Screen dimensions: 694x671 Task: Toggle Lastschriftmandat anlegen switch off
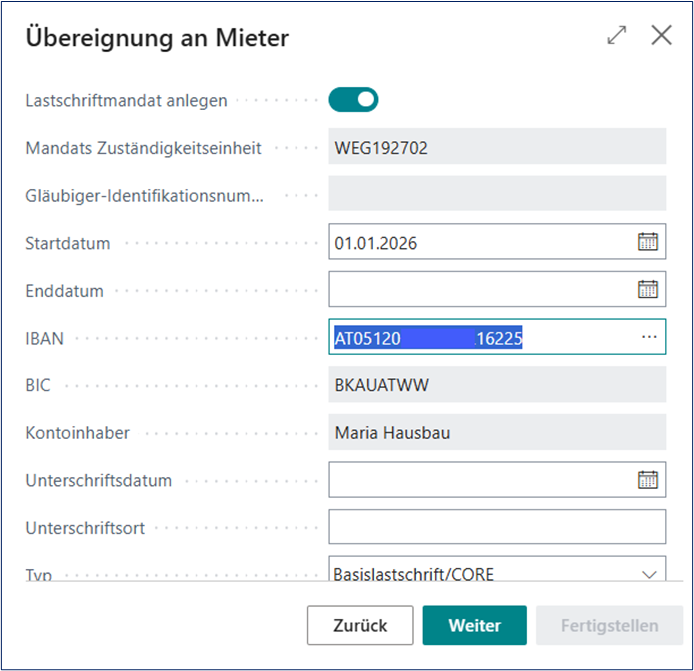coord(353,100)
